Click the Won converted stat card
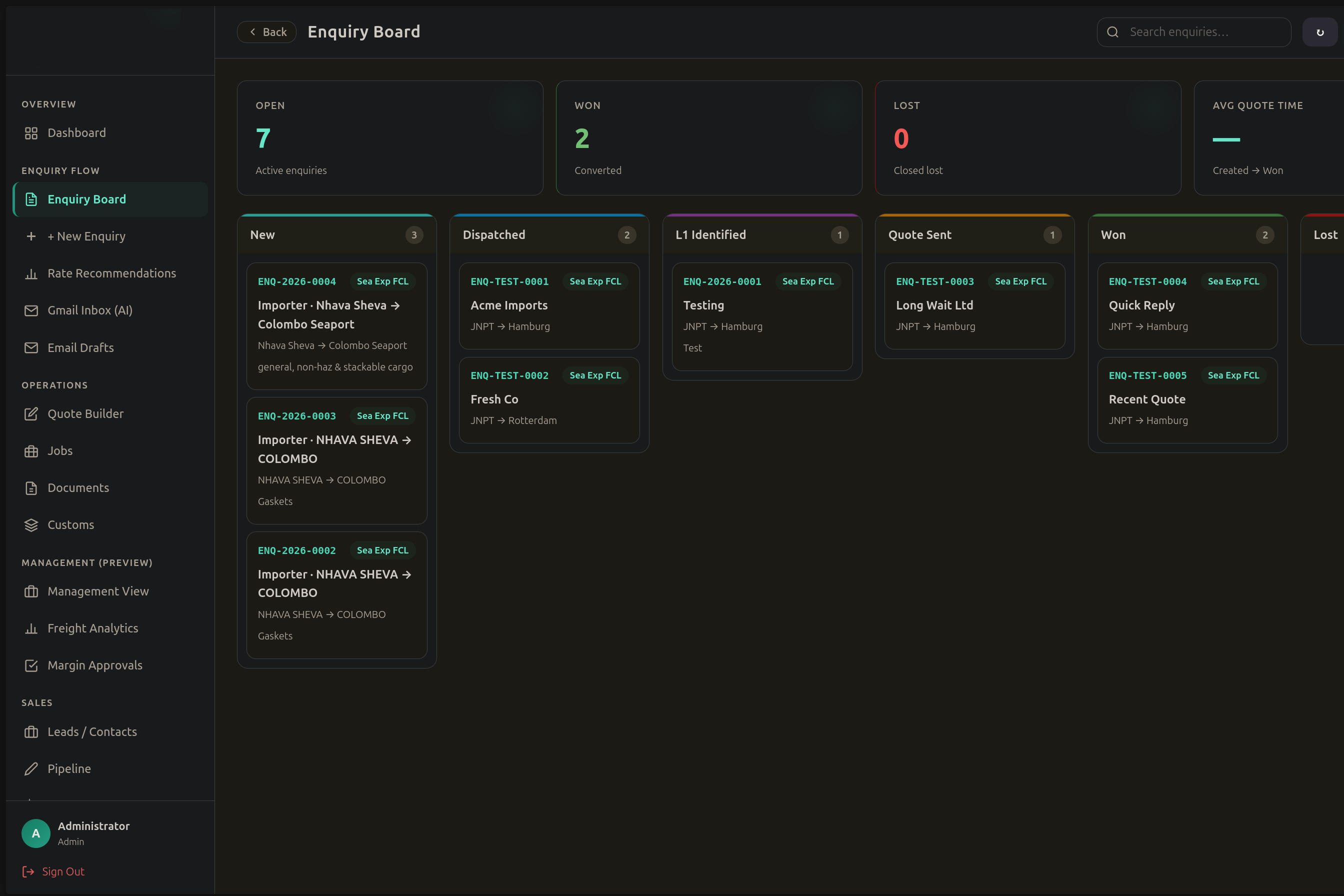Image resolution: width=1344 pixels, height=896 pixels. click(709, 137)
